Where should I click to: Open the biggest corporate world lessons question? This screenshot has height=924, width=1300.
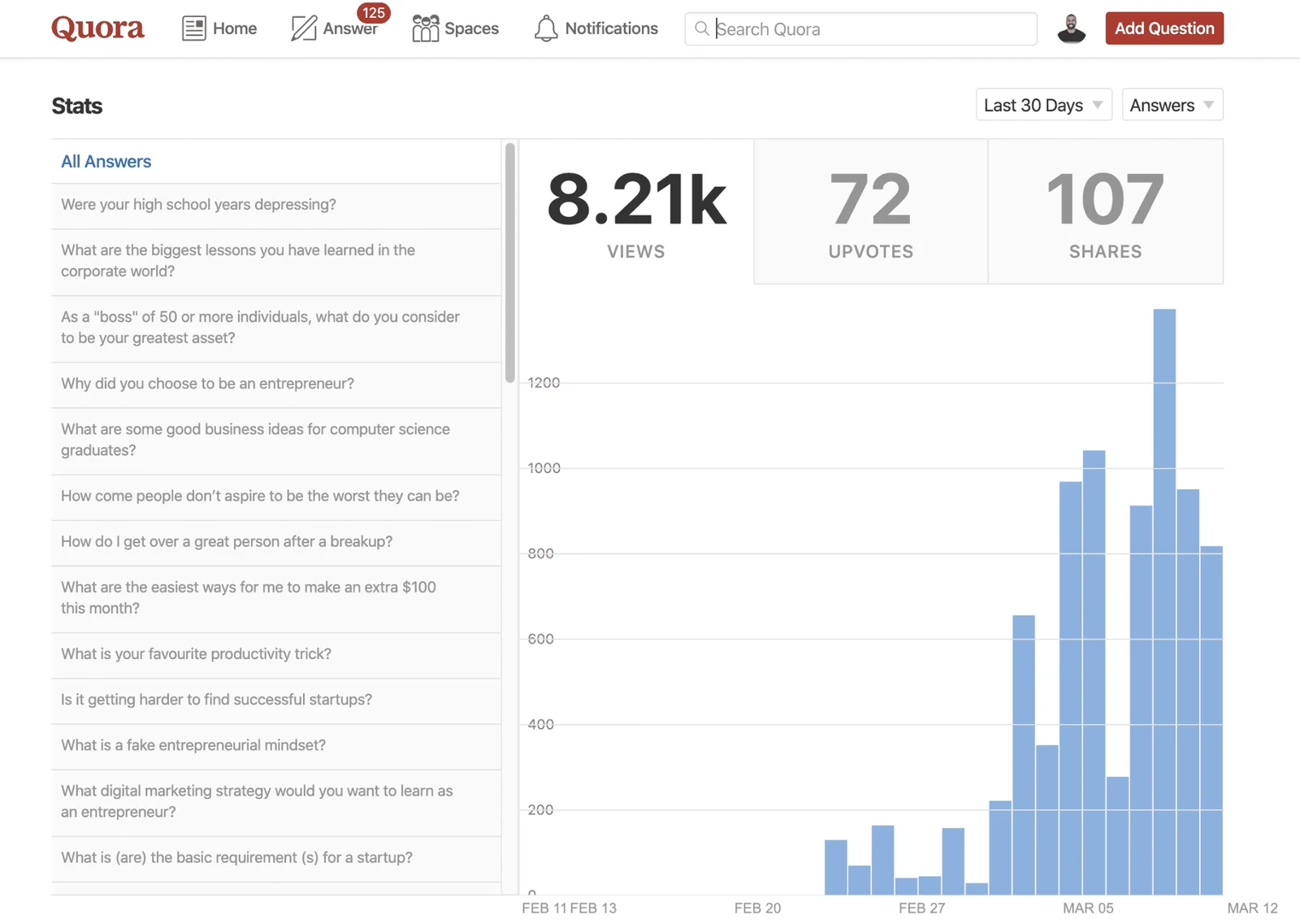pyautogui.click(x=275, y=262)
